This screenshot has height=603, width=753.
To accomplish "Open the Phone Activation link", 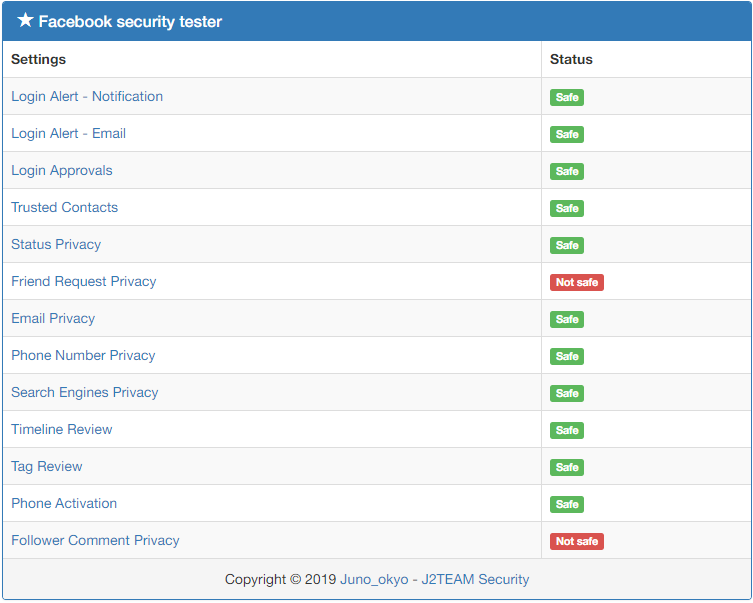I will coord(64,503).
